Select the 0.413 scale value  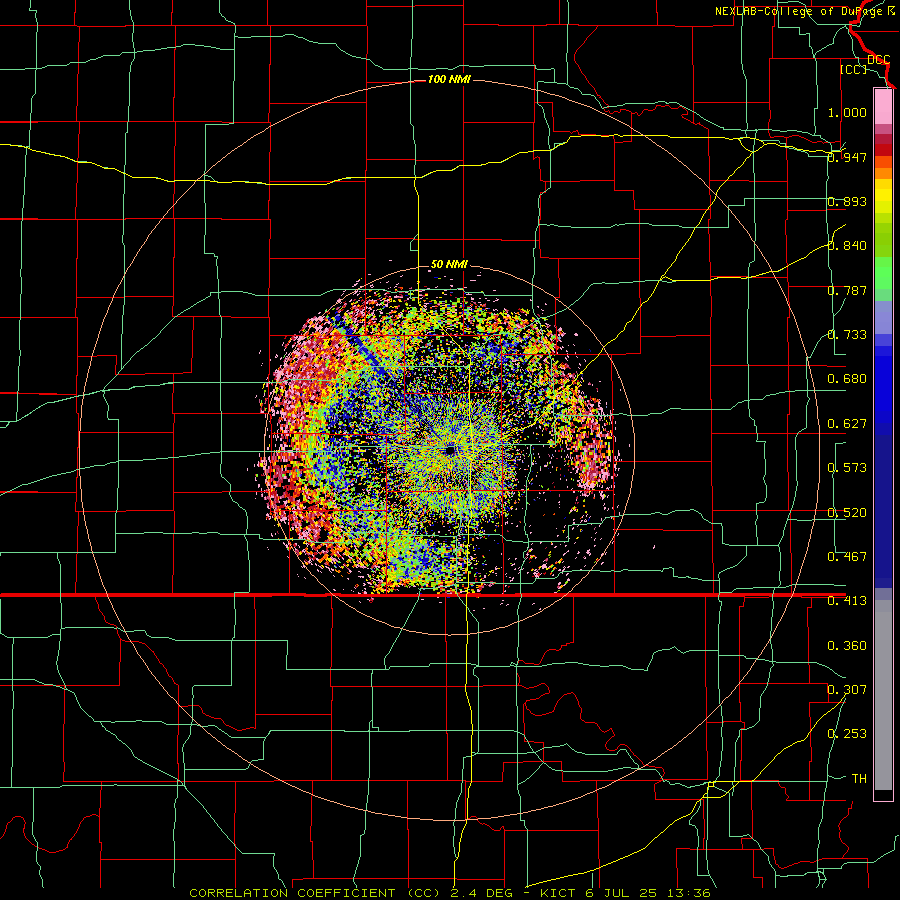pyautogui.click(x=847, y=601)
